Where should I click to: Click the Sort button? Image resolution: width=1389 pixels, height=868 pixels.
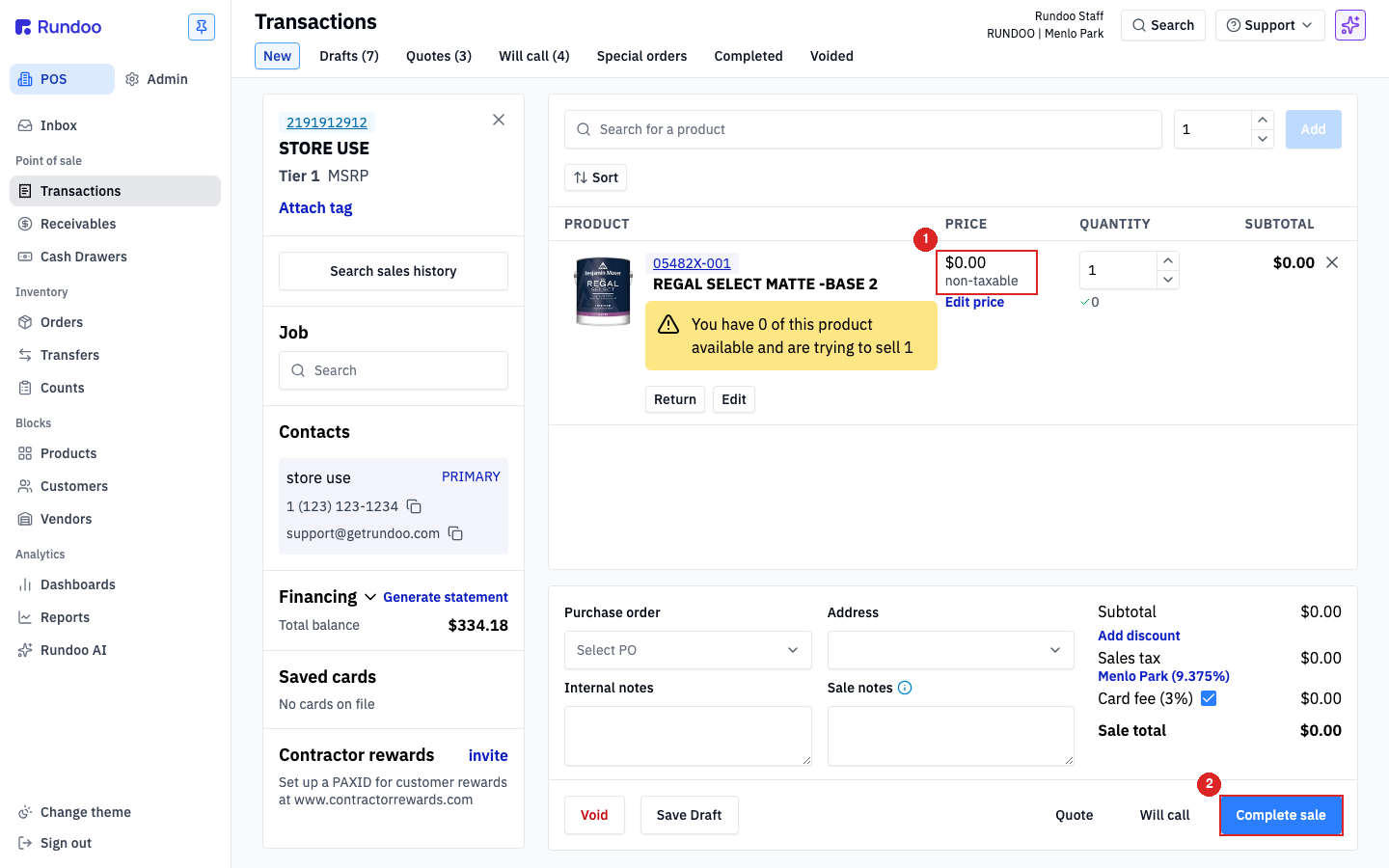[x=596, y=177]
